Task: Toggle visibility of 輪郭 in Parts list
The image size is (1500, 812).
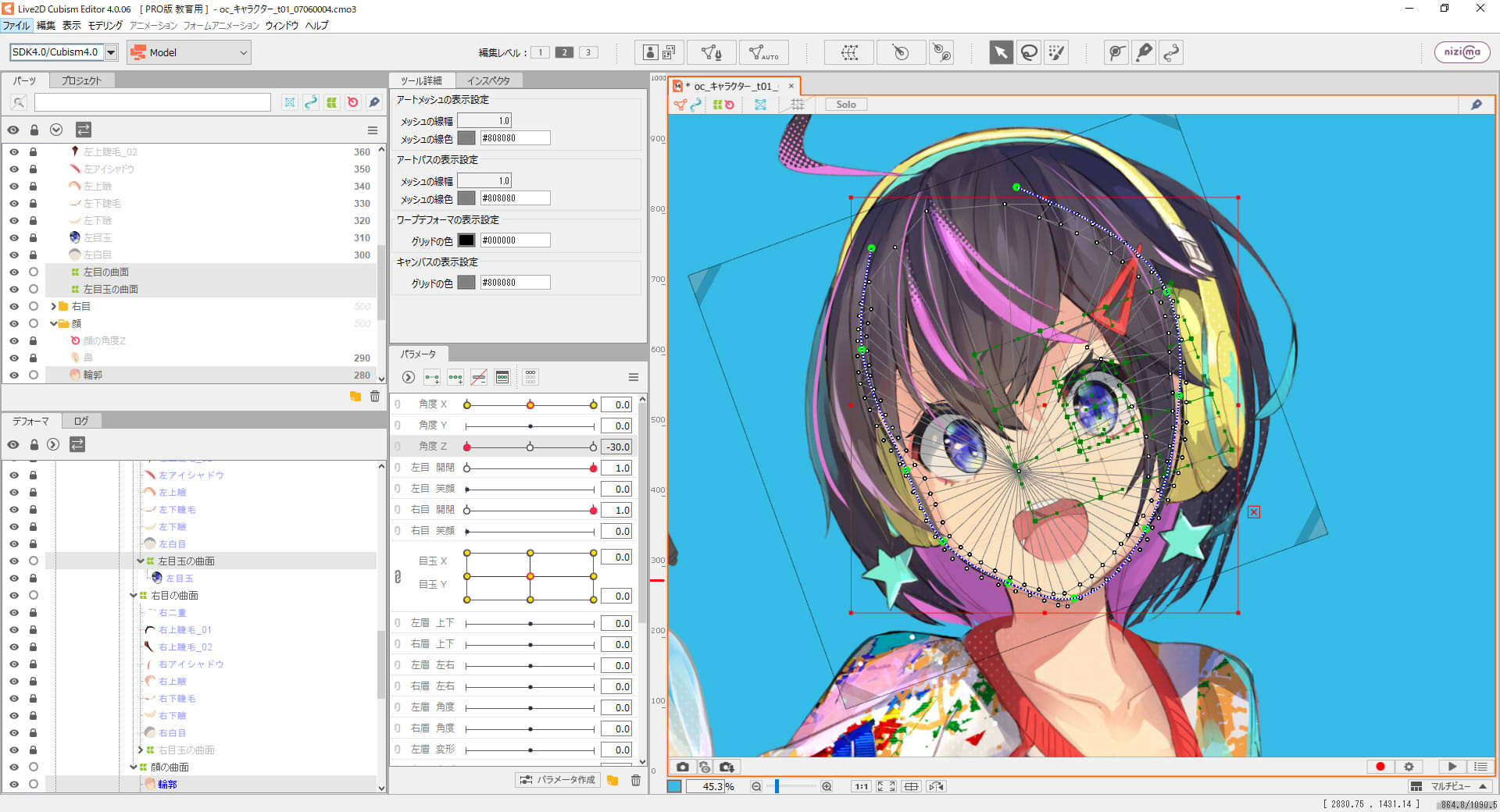Action: point(14,376)
